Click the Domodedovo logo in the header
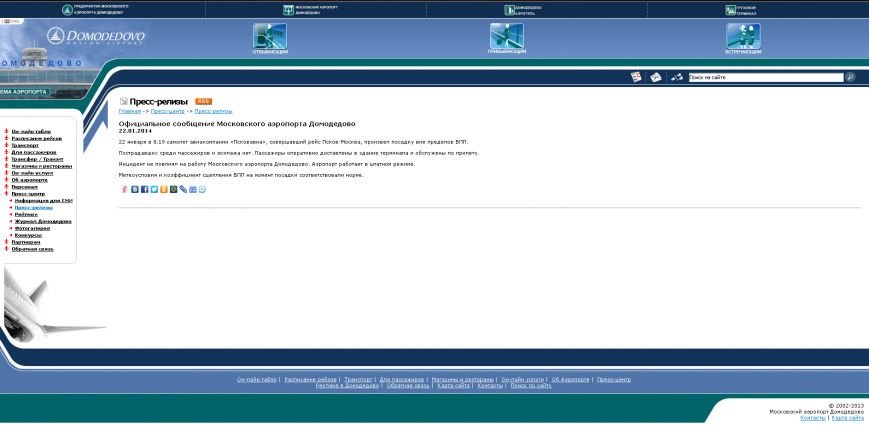The image size is (869, 431). tap(96, 36)
